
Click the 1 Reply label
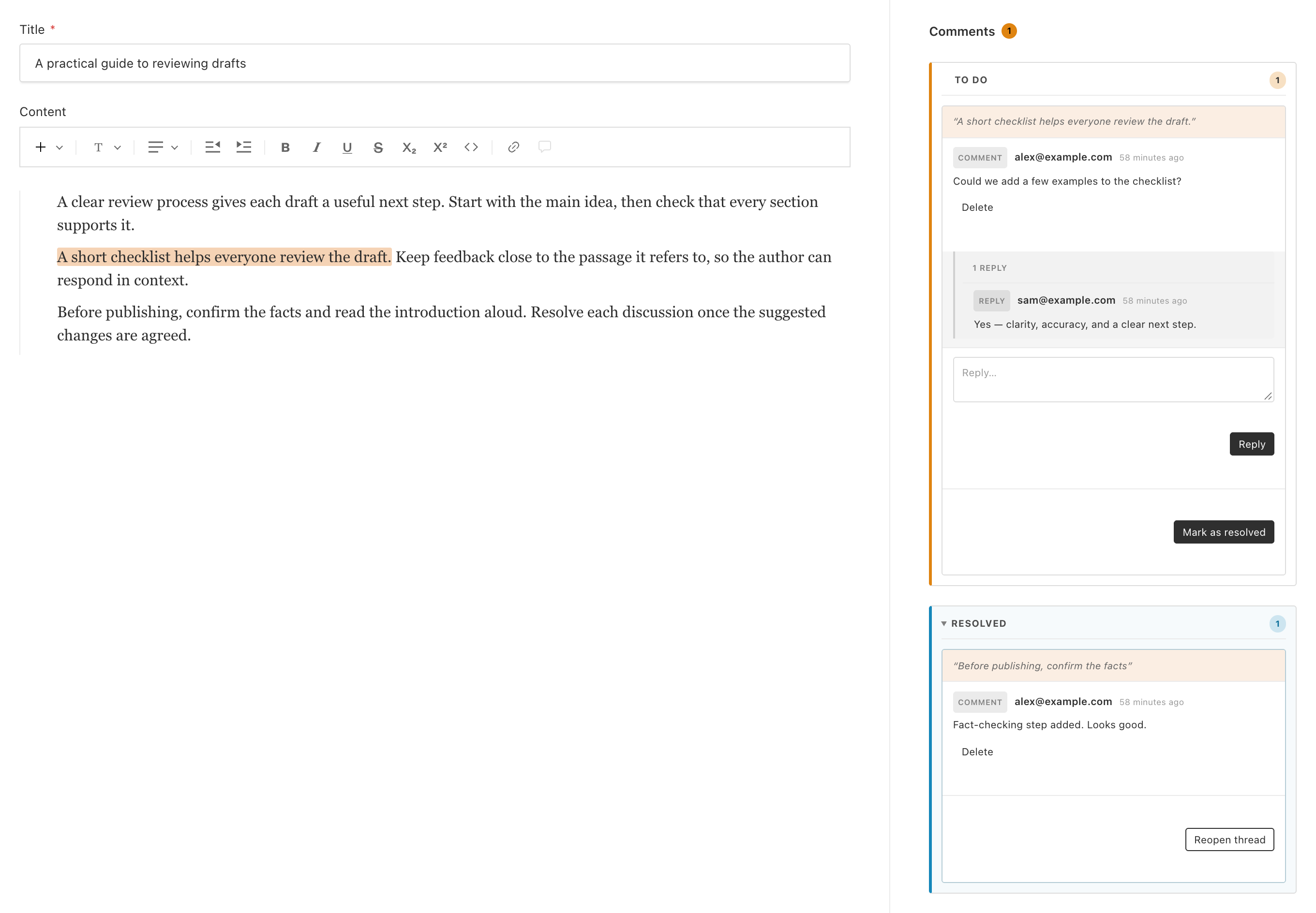[989, 268]
